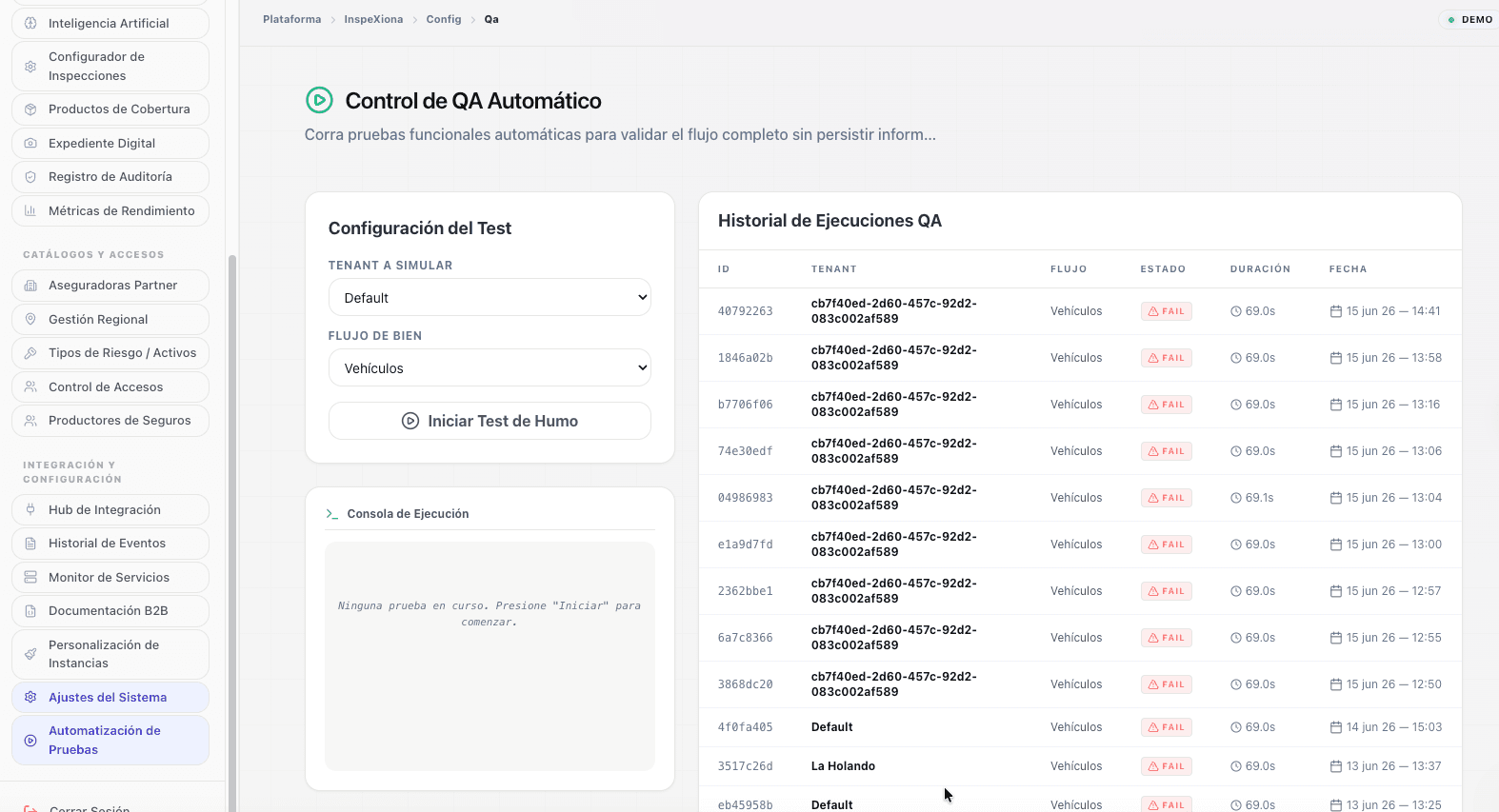Click the FAIL warning icon in row 1846a02b
Image resolution: width=1499 pixels, height=812 pixels.
1153,358
